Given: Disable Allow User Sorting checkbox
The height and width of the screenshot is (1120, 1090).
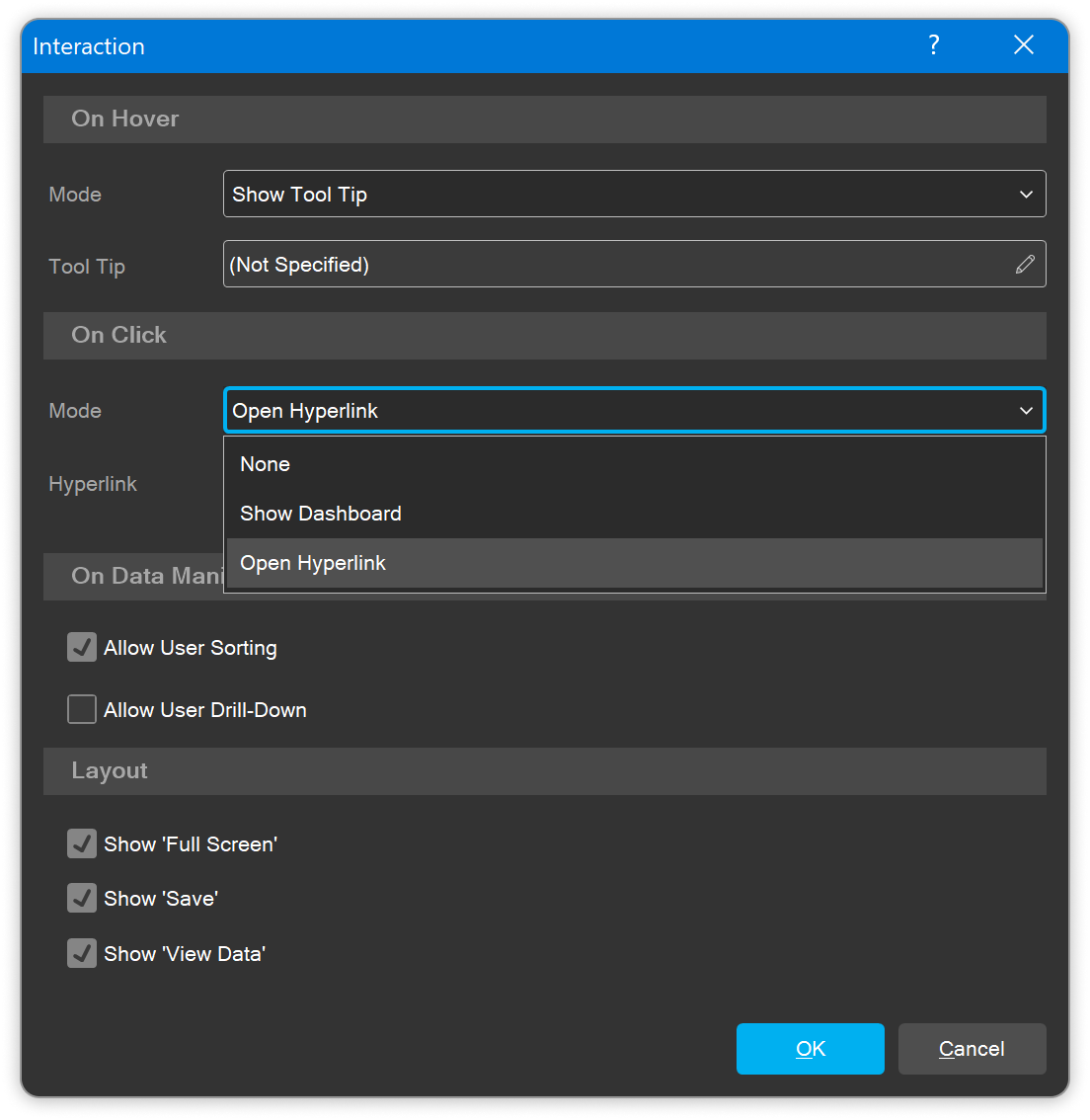Looking at the screenshot, I should (x=82, y=648).
